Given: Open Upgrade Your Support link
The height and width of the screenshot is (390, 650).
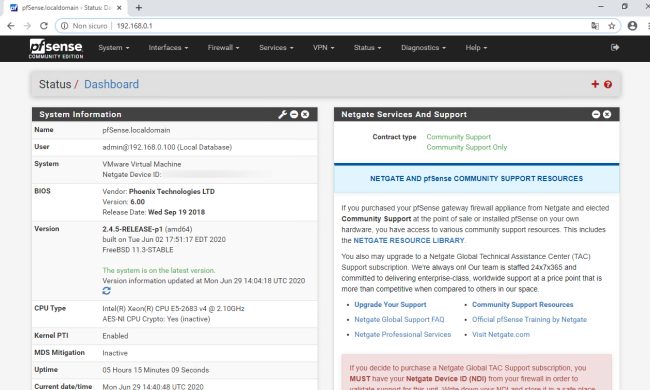Looking at the screenshot, I should tap(390, 305).
